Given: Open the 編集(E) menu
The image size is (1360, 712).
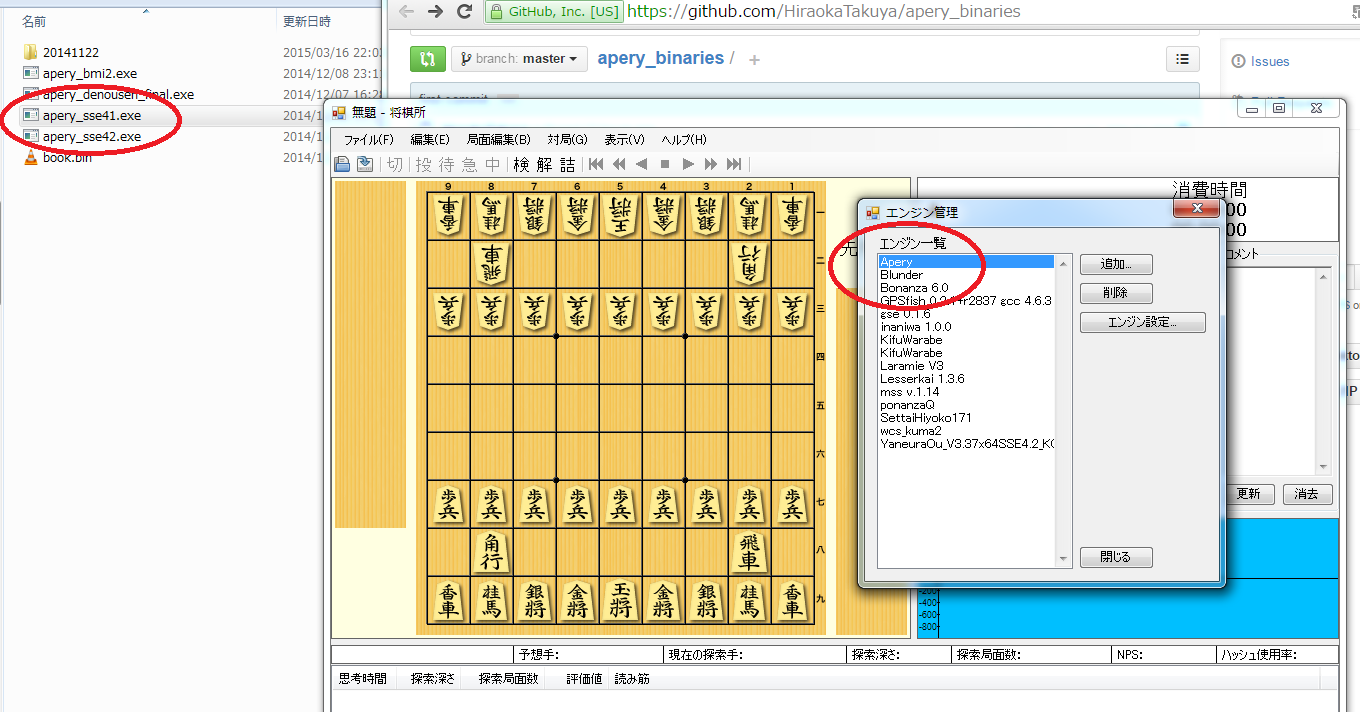Looking at the screenshot, I should 430,140.
